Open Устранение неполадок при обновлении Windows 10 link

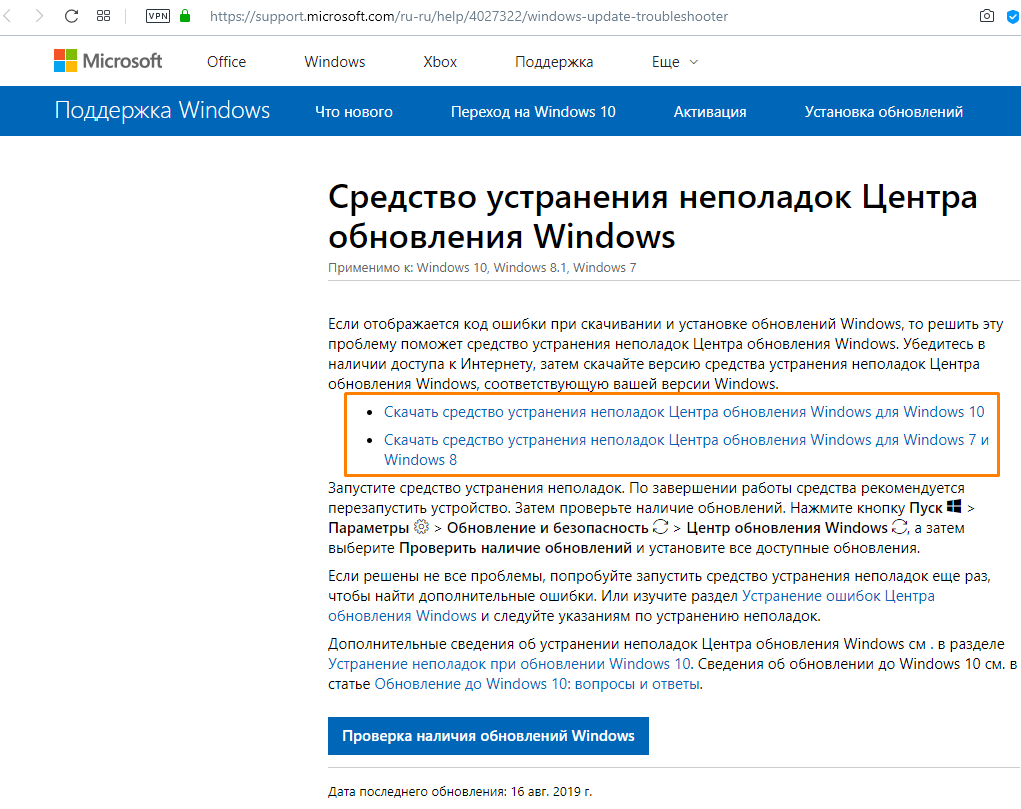(x=509, y=664)
